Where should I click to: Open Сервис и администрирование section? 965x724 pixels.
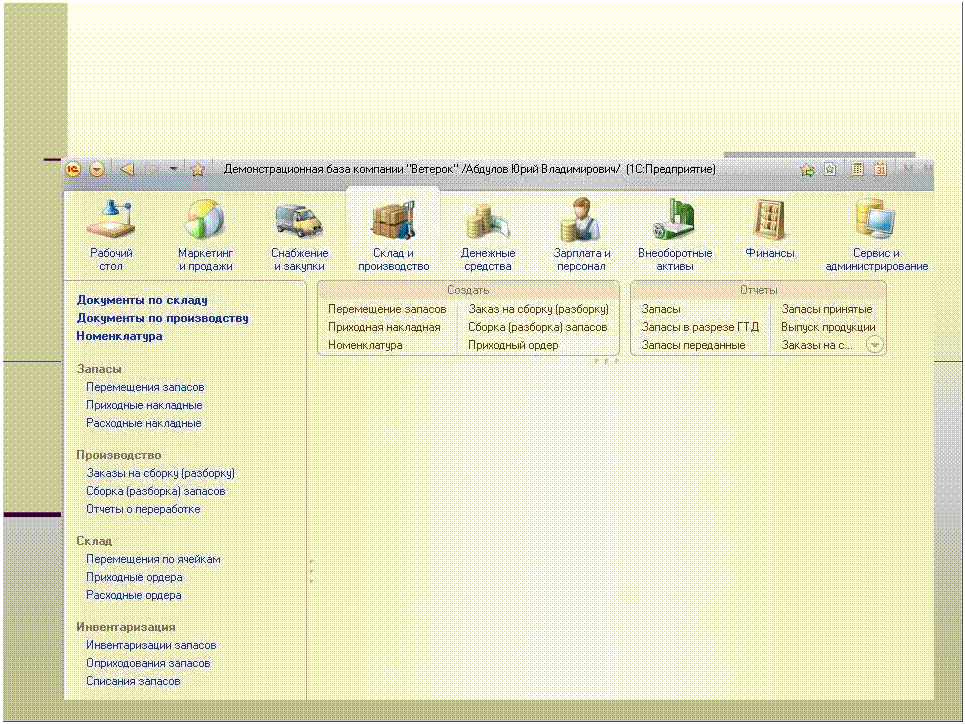pos(876,235)
